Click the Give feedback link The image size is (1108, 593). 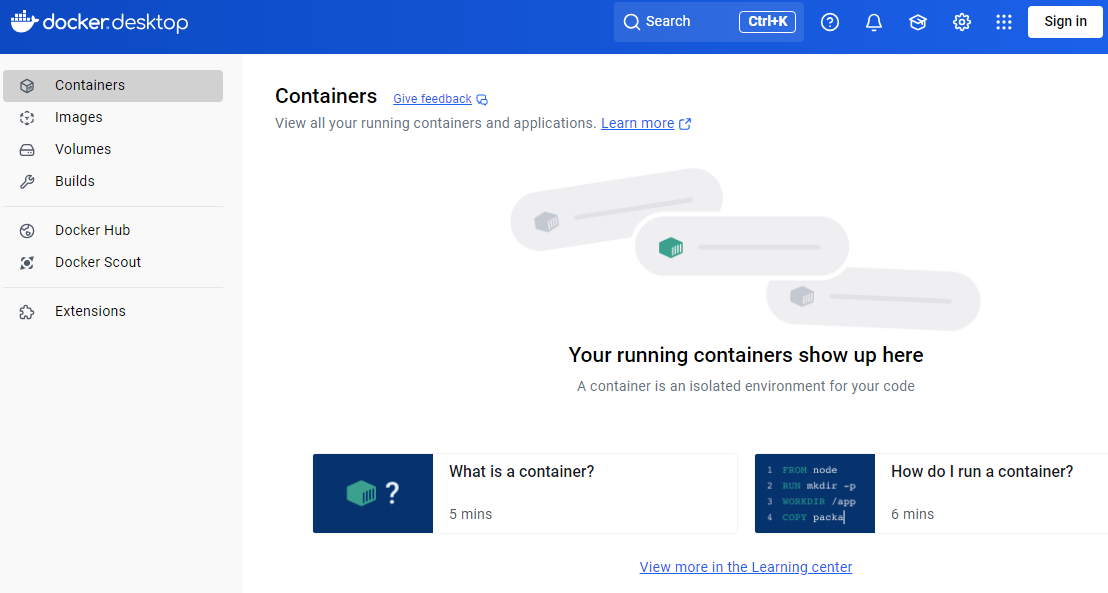click(432, 99)
